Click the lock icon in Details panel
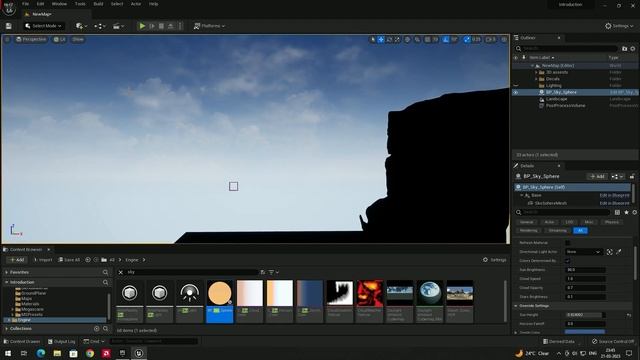 coord(632,176)
